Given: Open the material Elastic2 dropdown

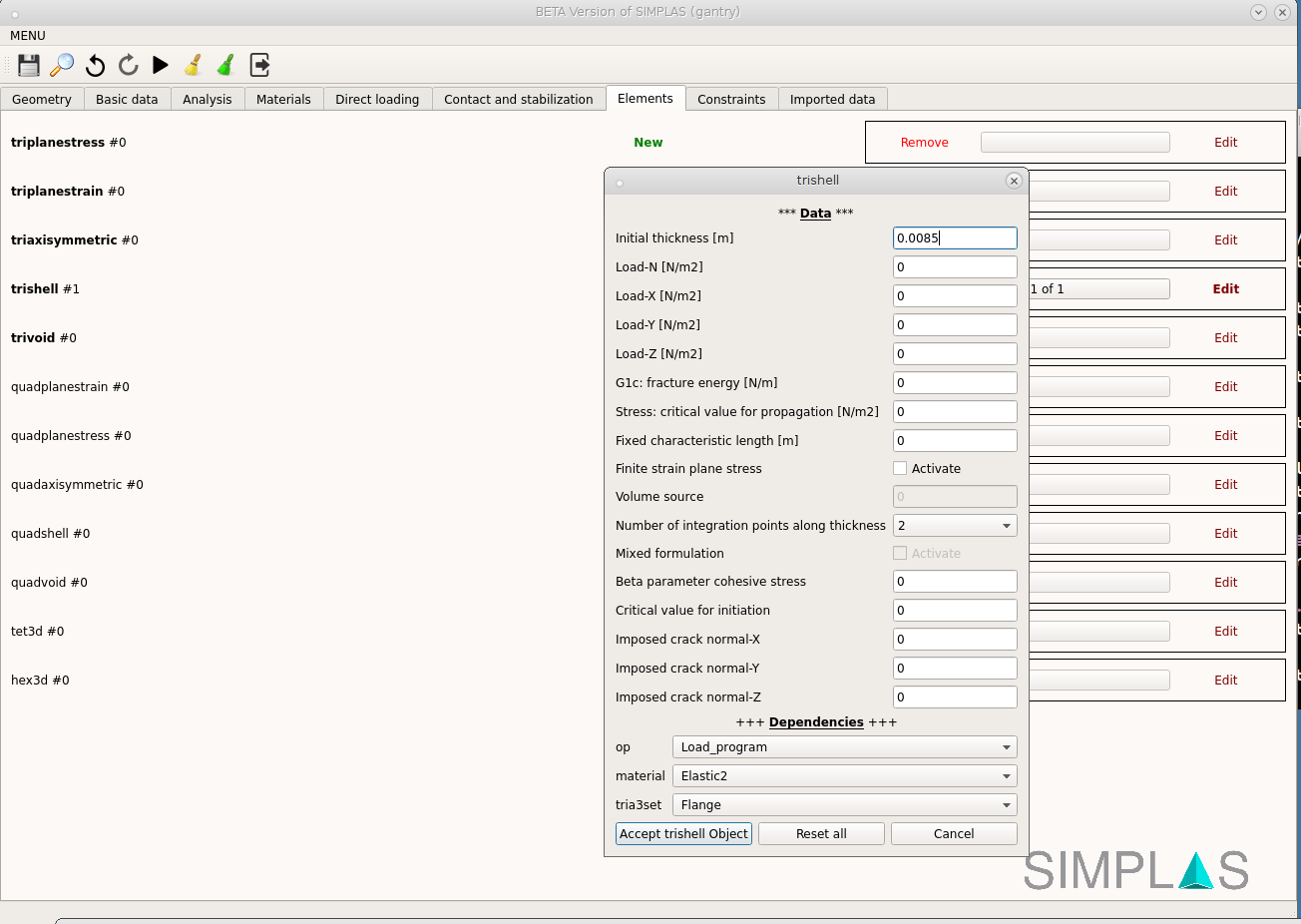Looking at the screenshot, I should tap(844, 776).
